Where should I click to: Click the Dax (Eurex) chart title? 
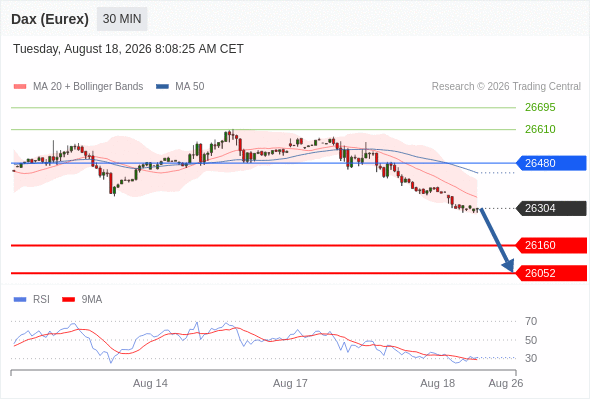coord(50,19)
